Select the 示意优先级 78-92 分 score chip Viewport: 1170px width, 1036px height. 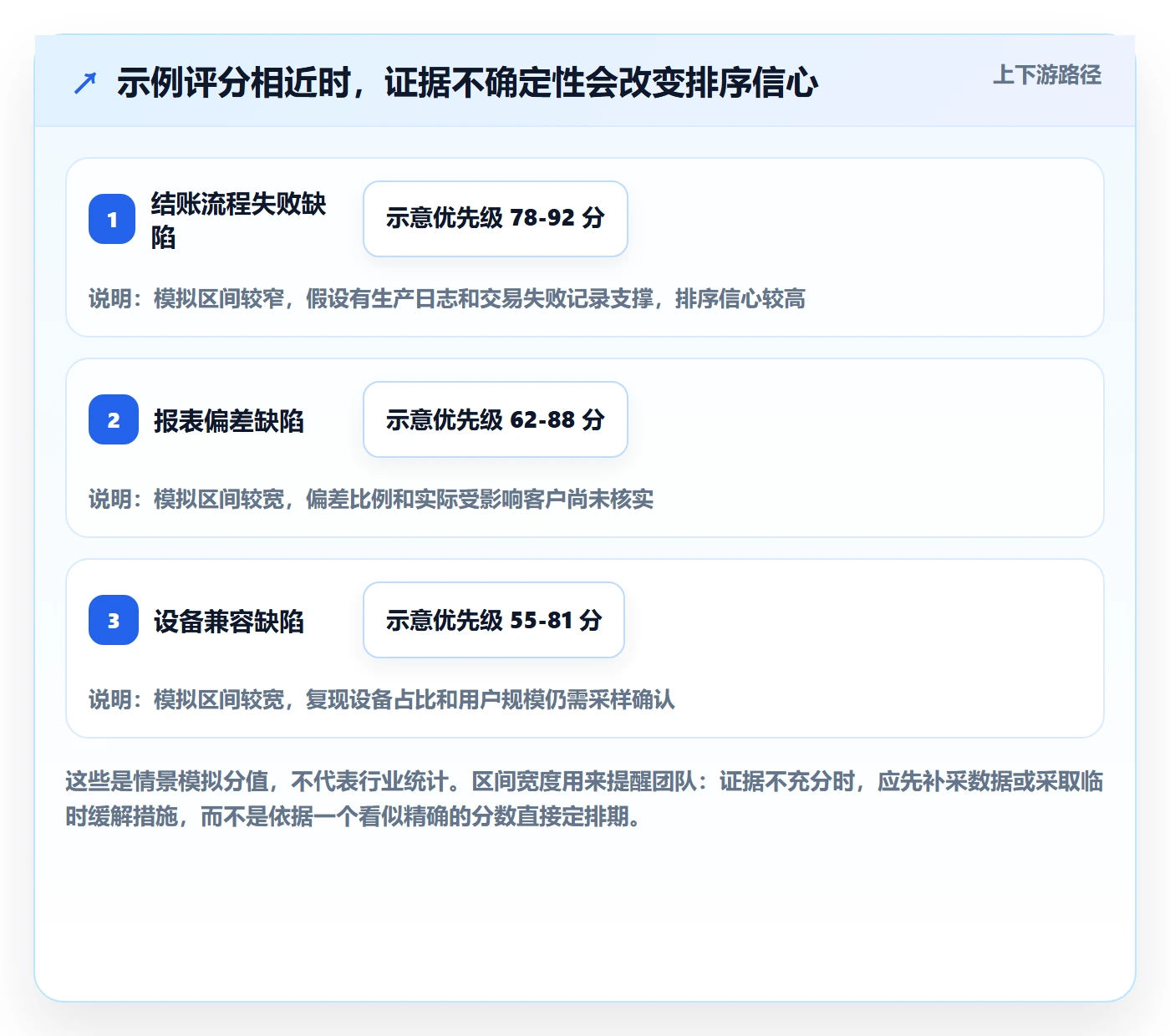[496, 219]
